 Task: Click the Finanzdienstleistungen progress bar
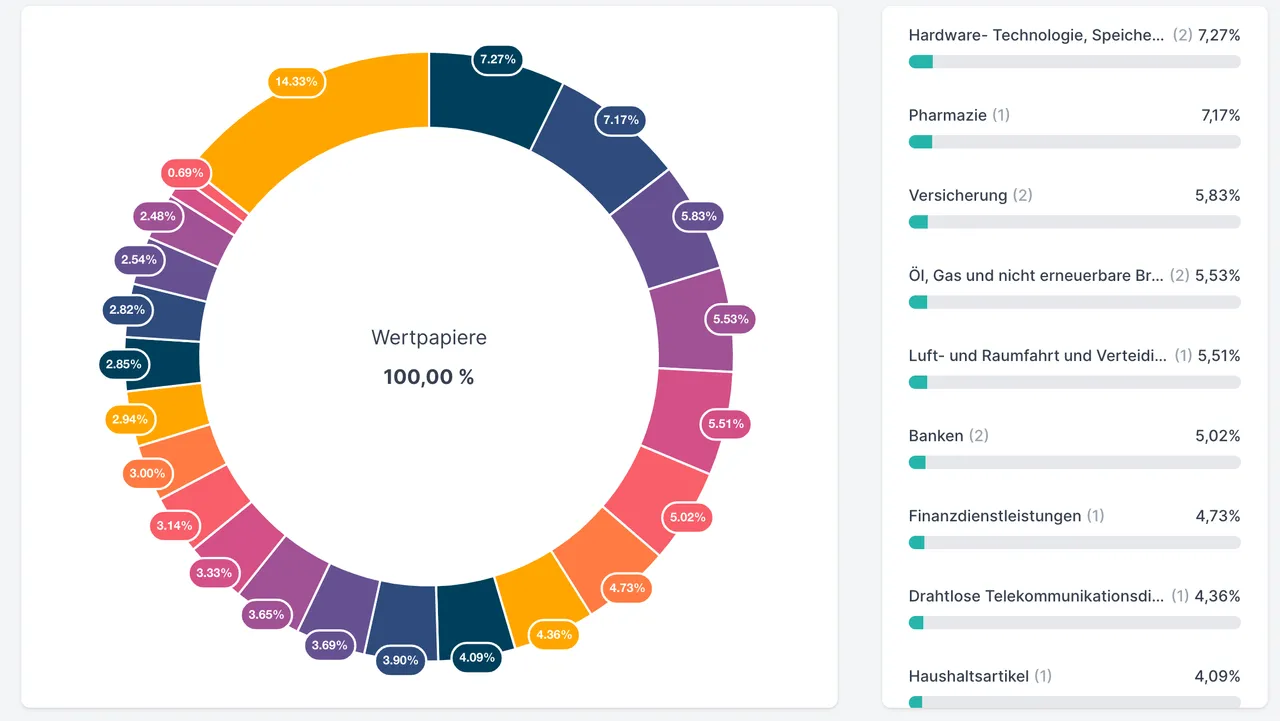(1074, 542)
